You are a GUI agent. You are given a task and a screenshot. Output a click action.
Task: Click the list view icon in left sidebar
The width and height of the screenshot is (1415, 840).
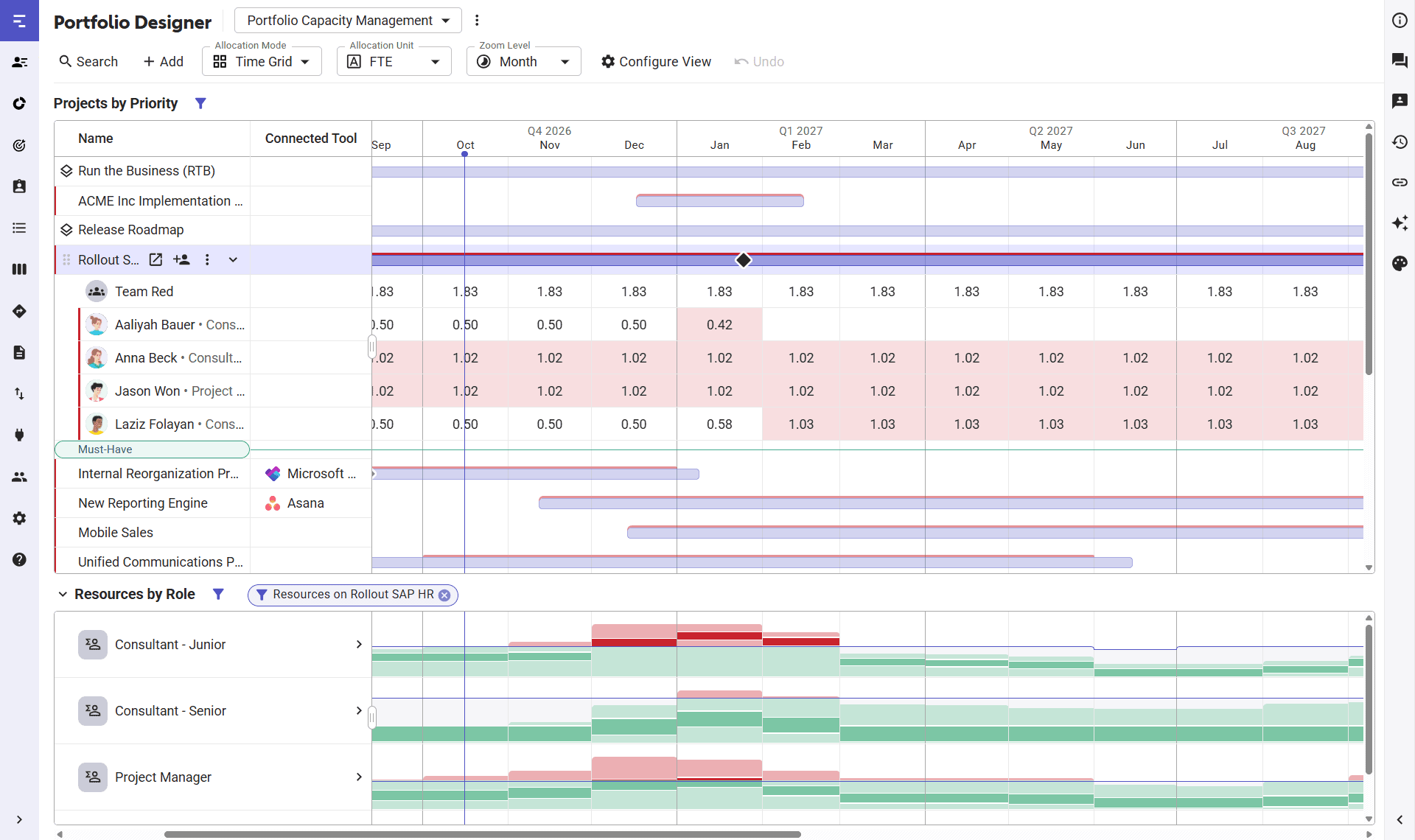coord(19,228)
